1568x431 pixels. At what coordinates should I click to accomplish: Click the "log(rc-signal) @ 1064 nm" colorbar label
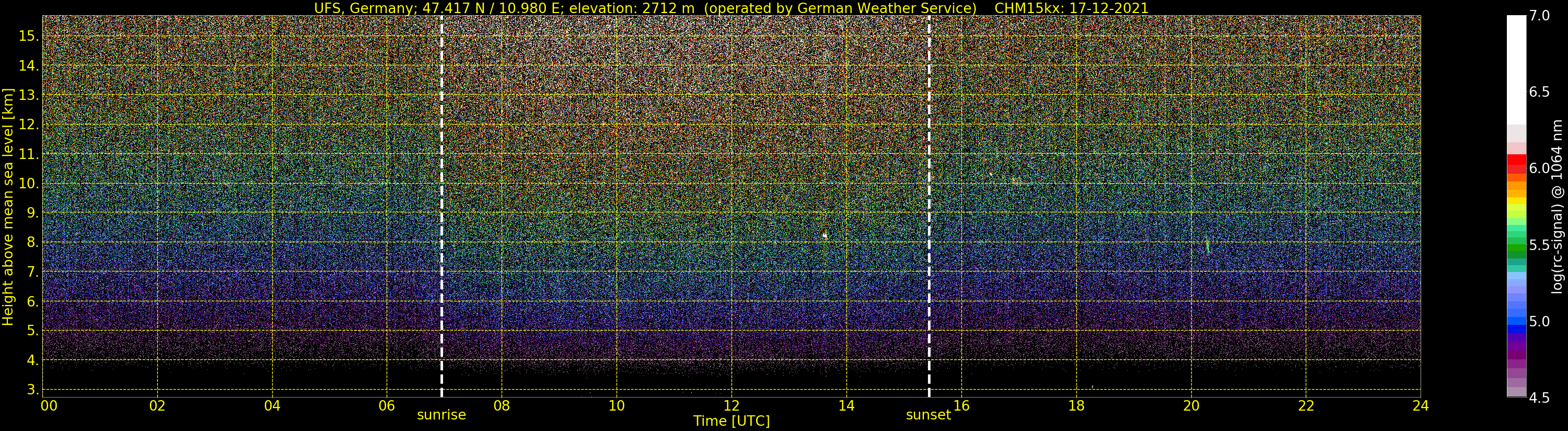click(1558, 207)
